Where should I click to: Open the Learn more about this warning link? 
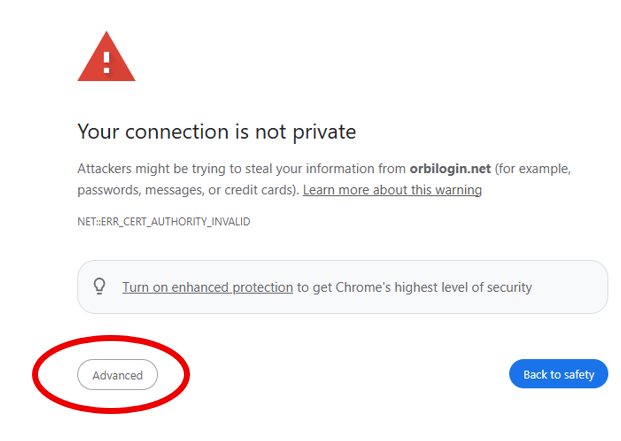click(x=392, y=190)
